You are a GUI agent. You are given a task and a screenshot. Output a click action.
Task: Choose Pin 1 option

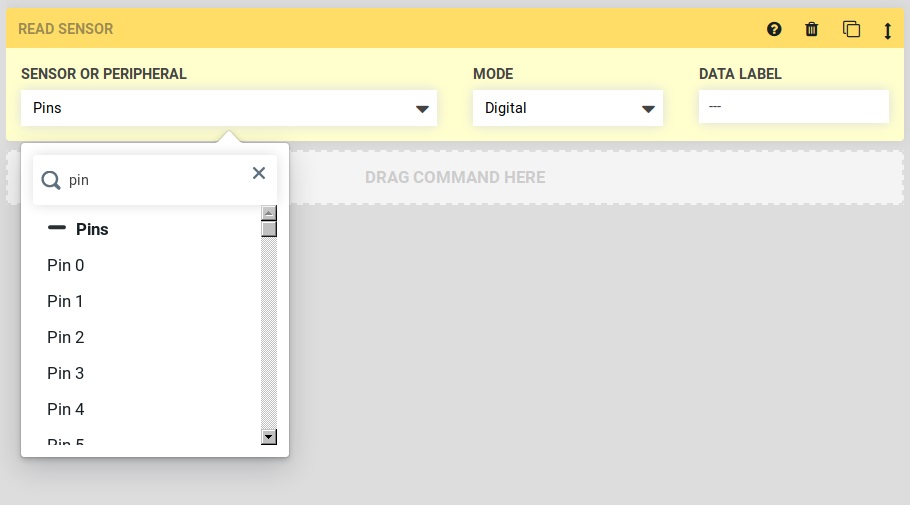pyautogui.click(x=66, y=301)
